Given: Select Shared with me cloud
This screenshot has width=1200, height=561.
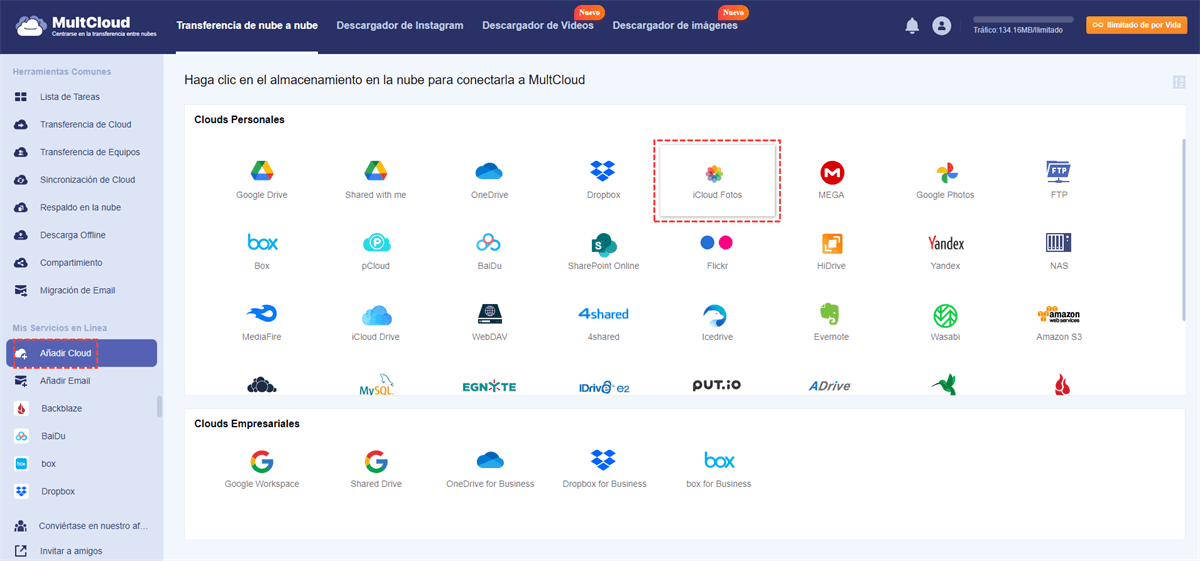Looking at the screenshot, I should pyautogui.click(x=375, y=180).
